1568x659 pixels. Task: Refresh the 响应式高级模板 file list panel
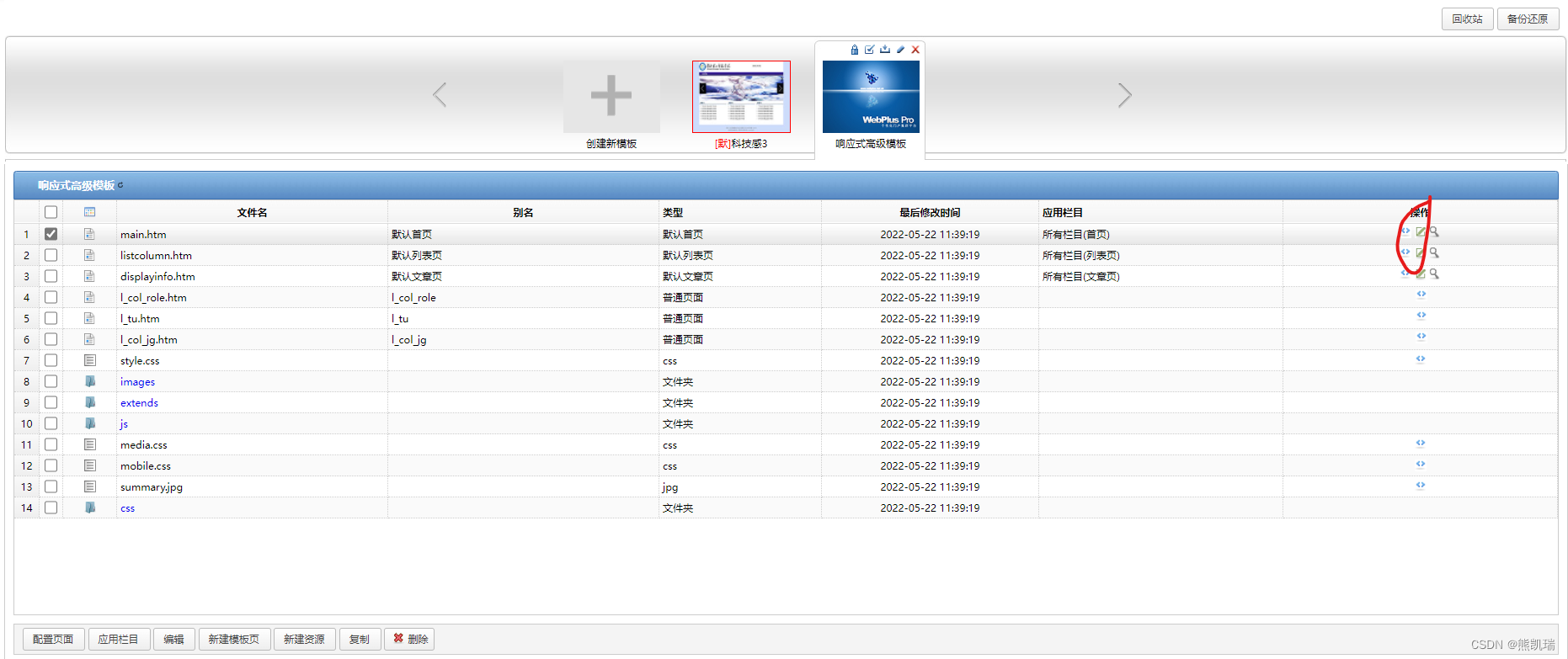[x=120, y=185]
